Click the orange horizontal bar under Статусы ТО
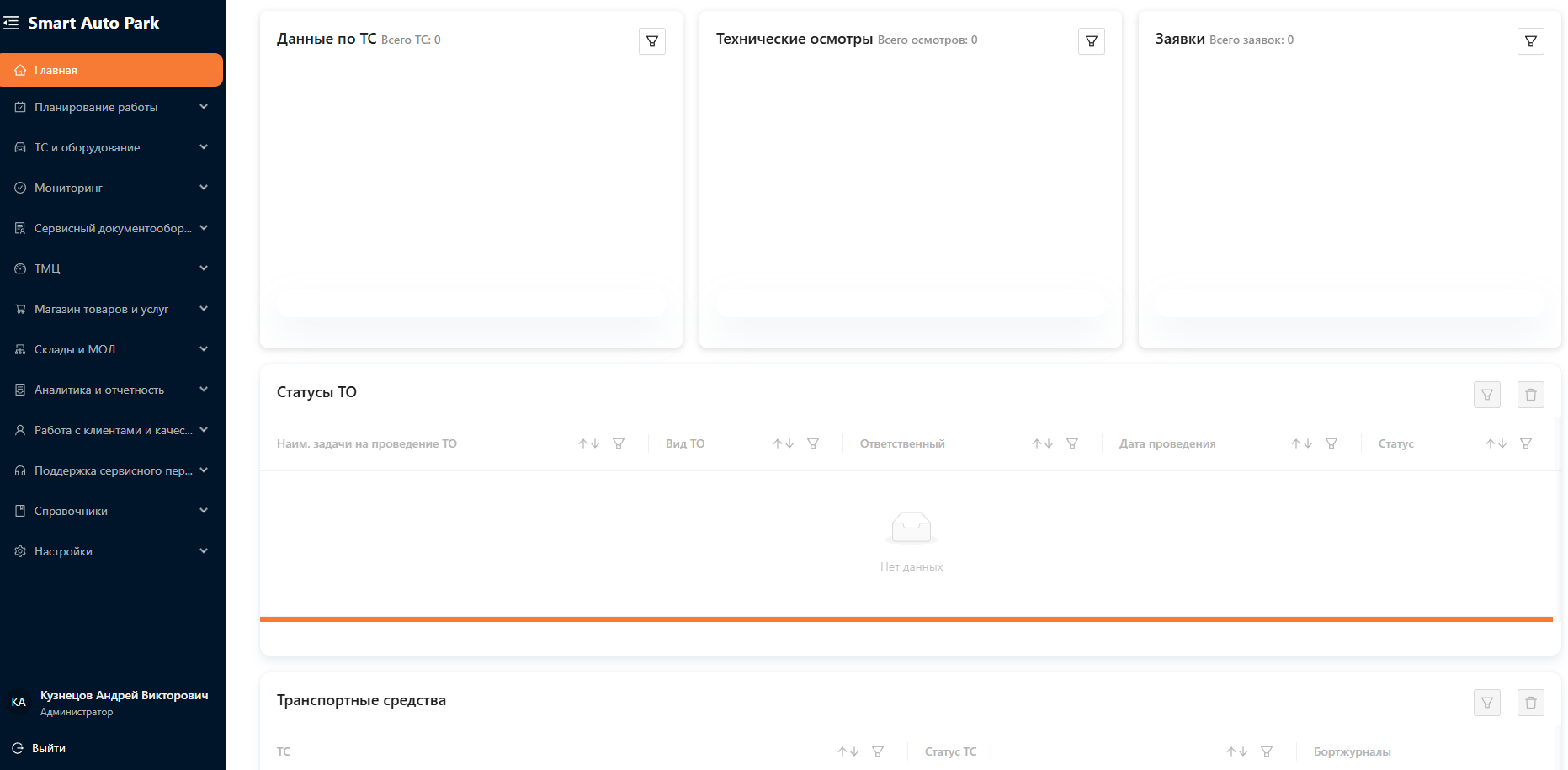The height and width of the screenshot is (770, 1568). point(906,619)
